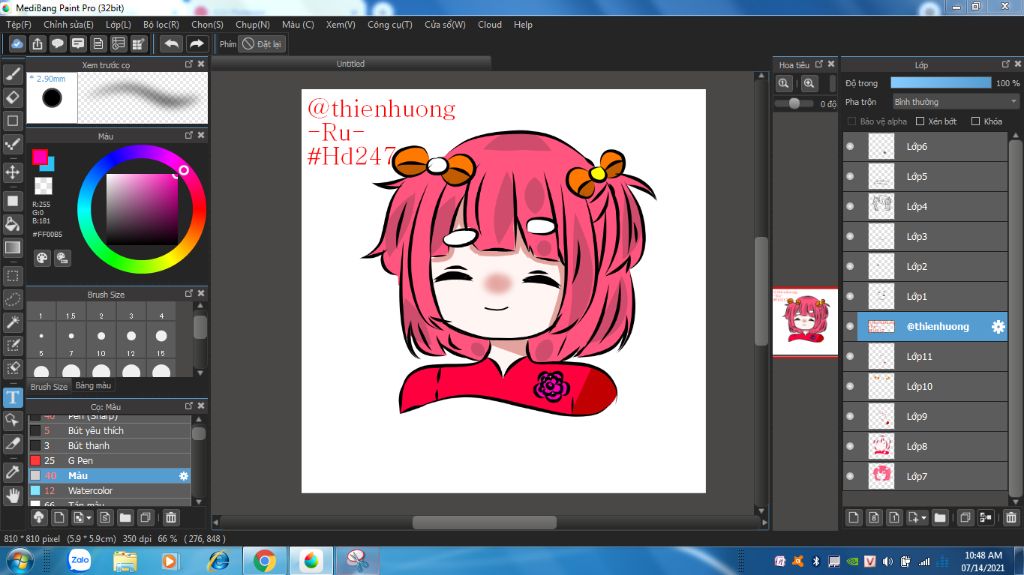Open the Tệp(F) menu
This screenshot has height=575, width=1024.
point(18,25)
